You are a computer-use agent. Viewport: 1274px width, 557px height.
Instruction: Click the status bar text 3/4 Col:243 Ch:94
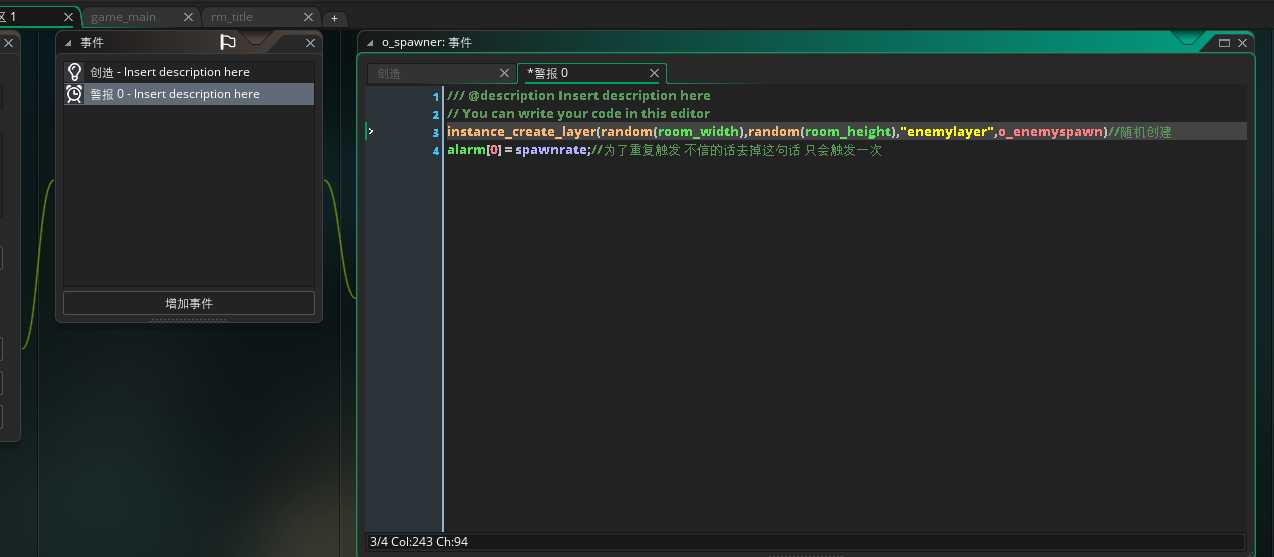click(419, 541)
